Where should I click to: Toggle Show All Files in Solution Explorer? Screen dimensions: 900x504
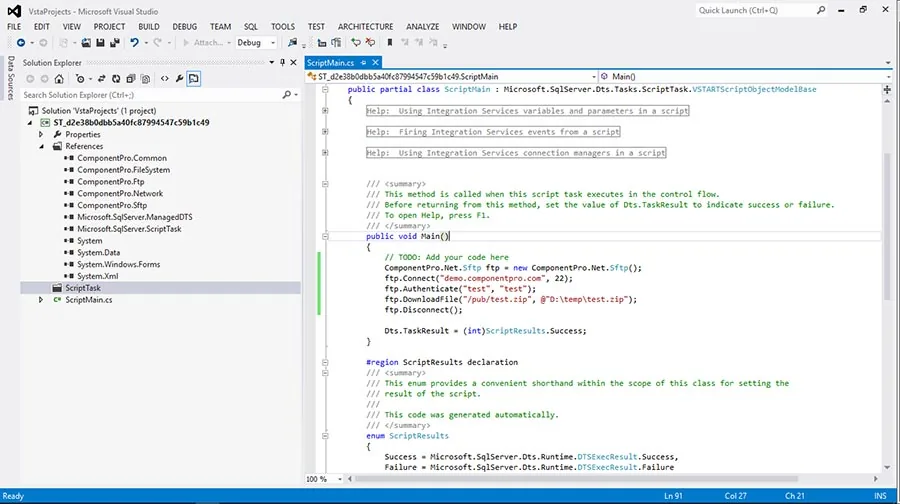(x=145, y=79)
